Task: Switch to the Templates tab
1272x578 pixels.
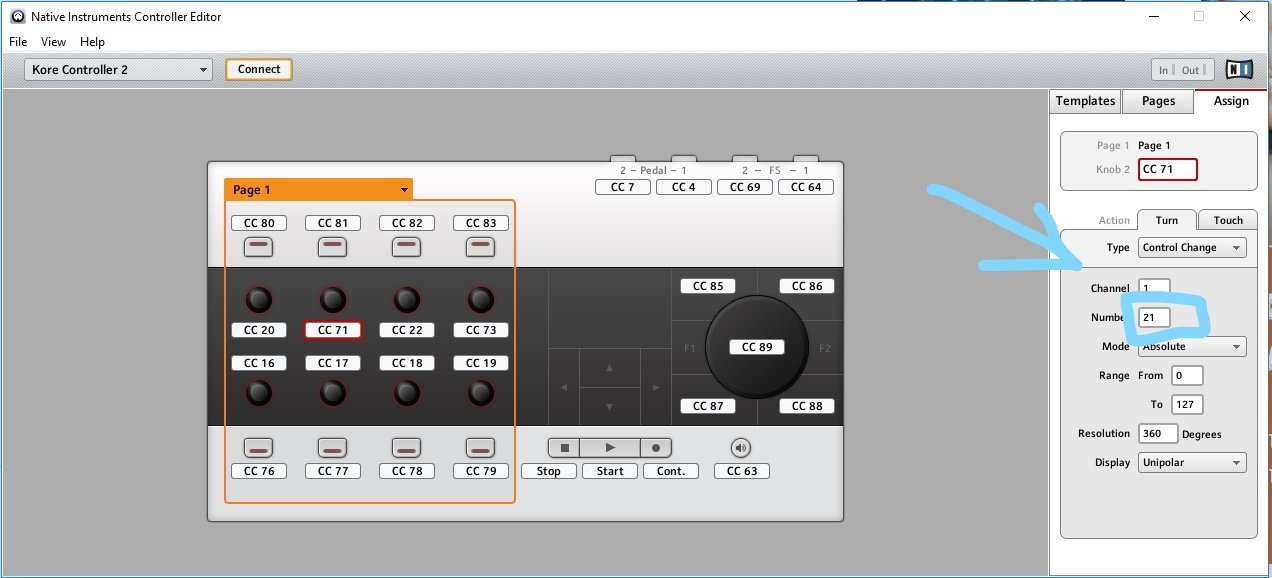Action: point(1085,101)
